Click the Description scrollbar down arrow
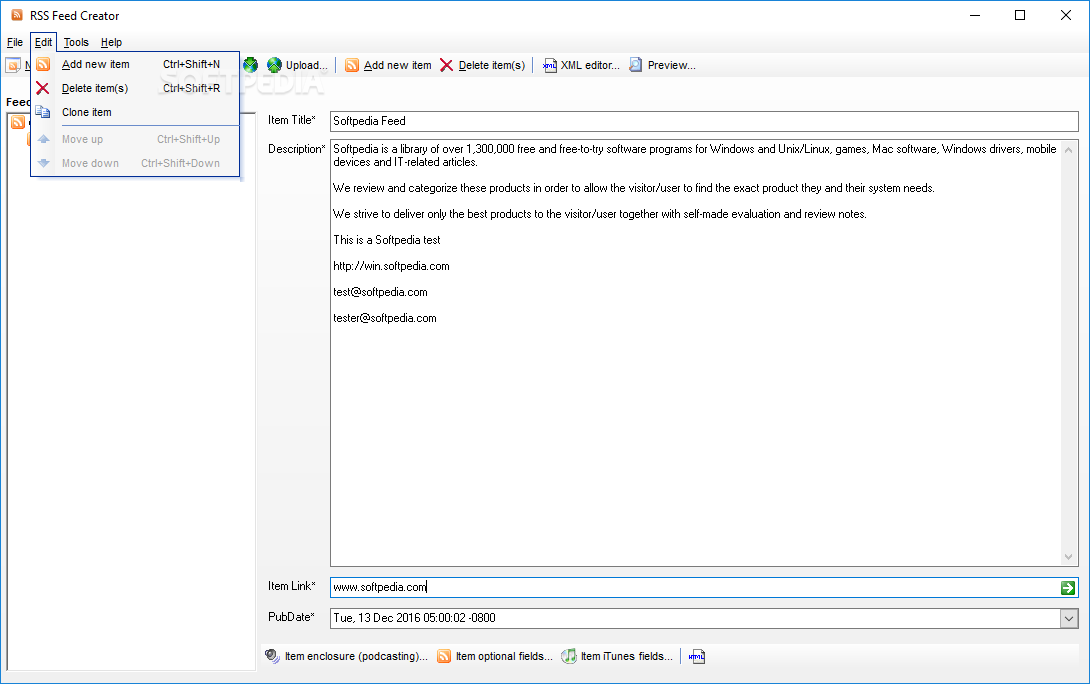The width and height of the screenshot is (1090, 684). [x=1068, y=557]
